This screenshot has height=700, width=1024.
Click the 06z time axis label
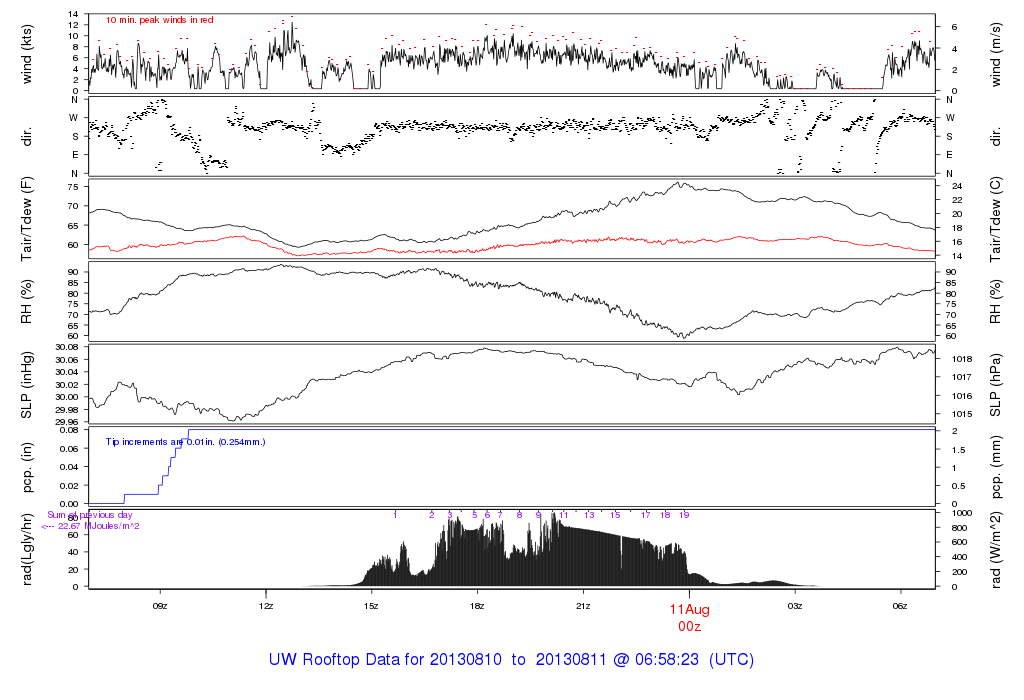[x=900, y=606]
